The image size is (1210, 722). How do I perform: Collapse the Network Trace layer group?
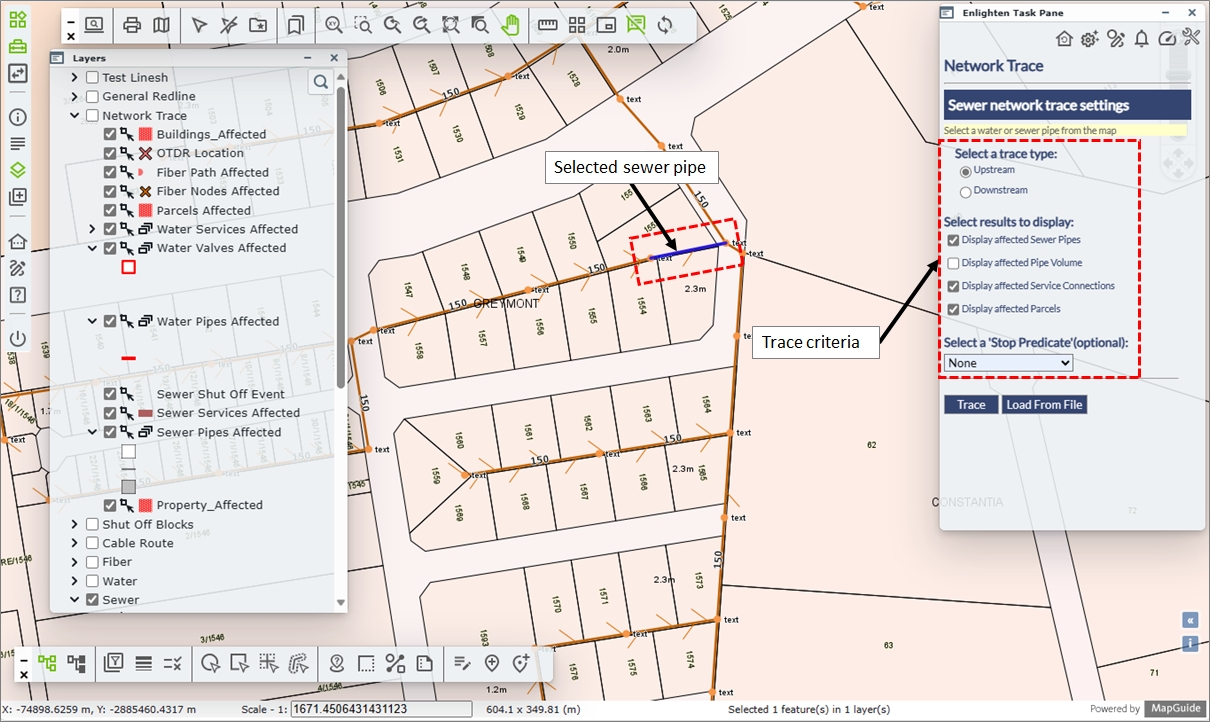[x=75, y=116]
